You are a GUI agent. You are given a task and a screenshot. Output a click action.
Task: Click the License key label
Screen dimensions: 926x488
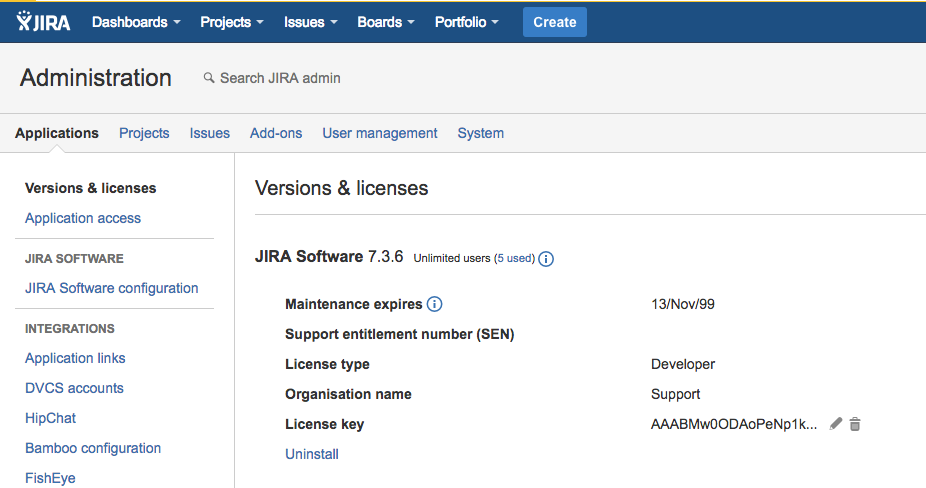325,424
